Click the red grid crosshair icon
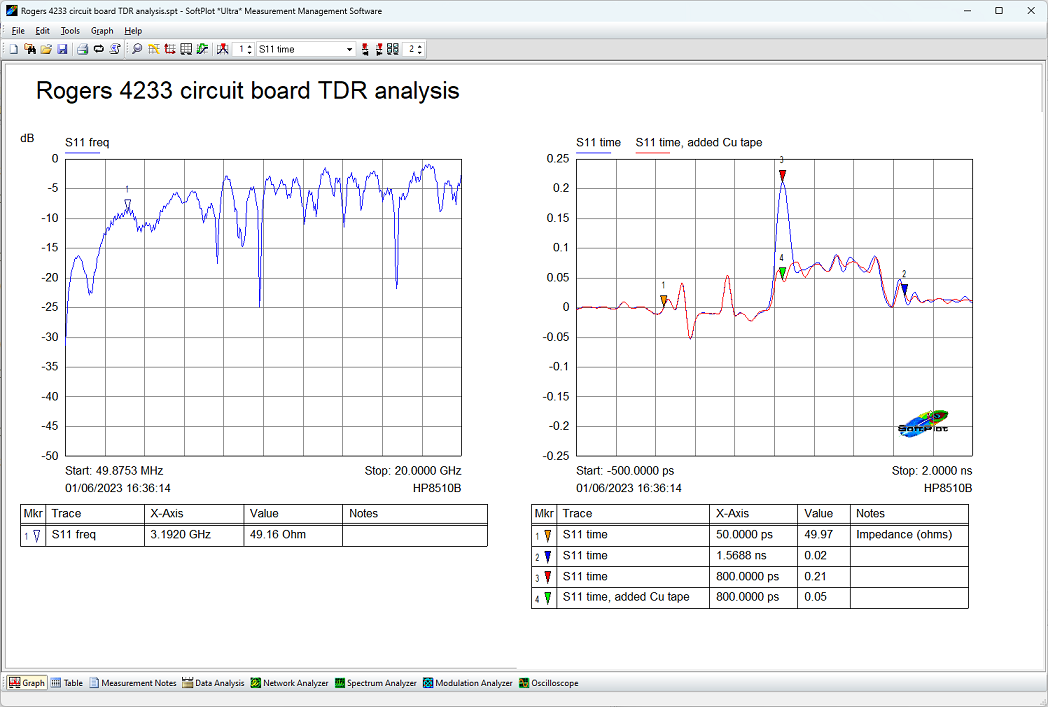This screenshot has height=707, width=1048. 170,49
